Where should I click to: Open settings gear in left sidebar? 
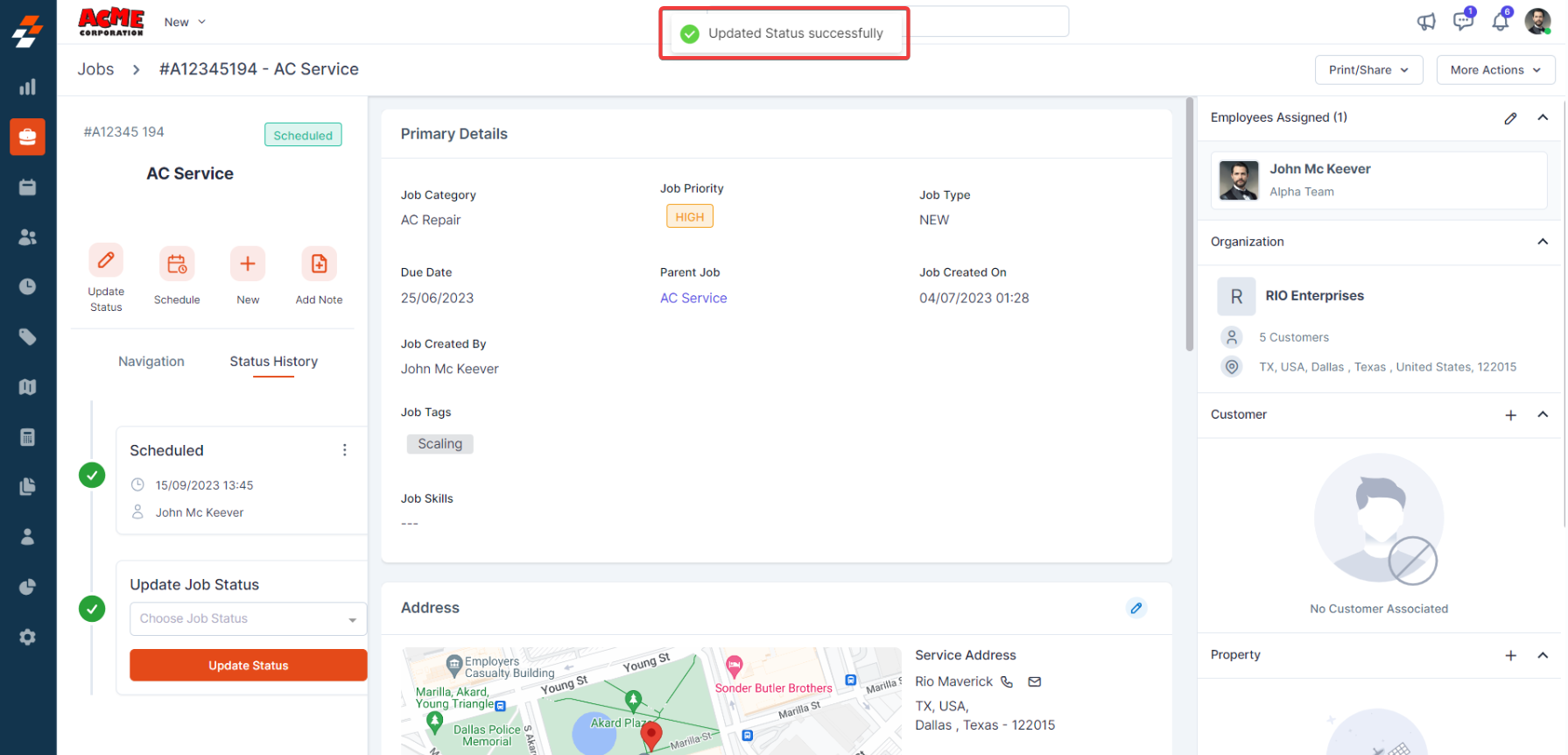pos(28,637)
